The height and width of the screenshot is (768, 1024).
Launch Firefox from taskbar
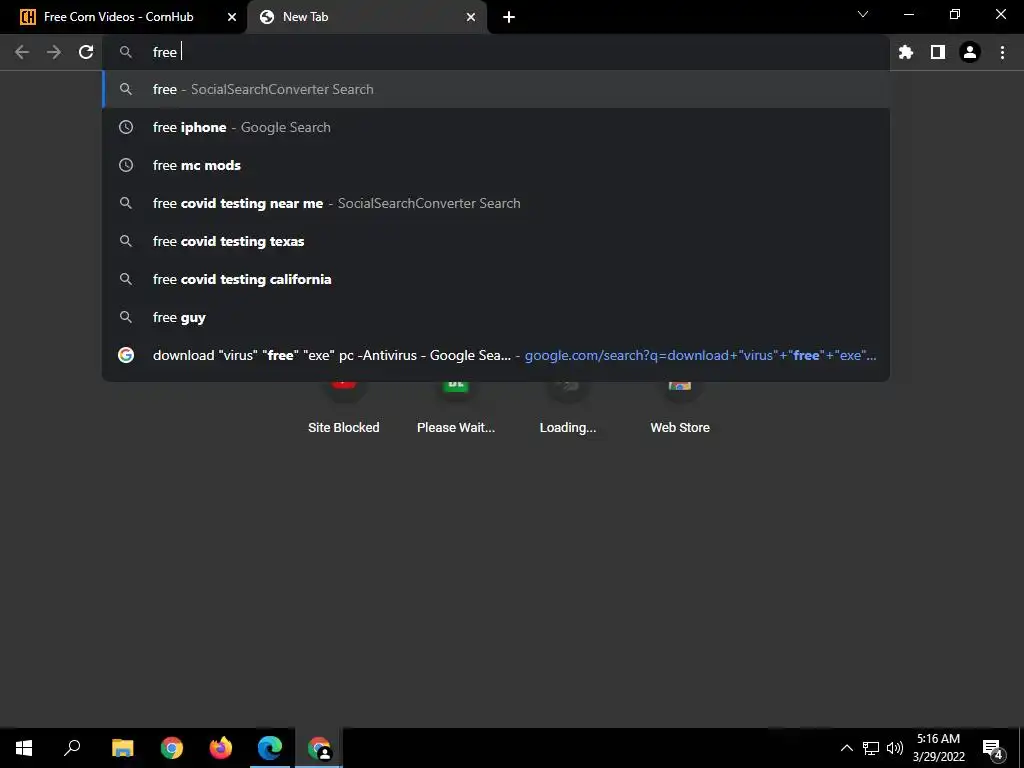pyautogui.click(x=221, y=748)
